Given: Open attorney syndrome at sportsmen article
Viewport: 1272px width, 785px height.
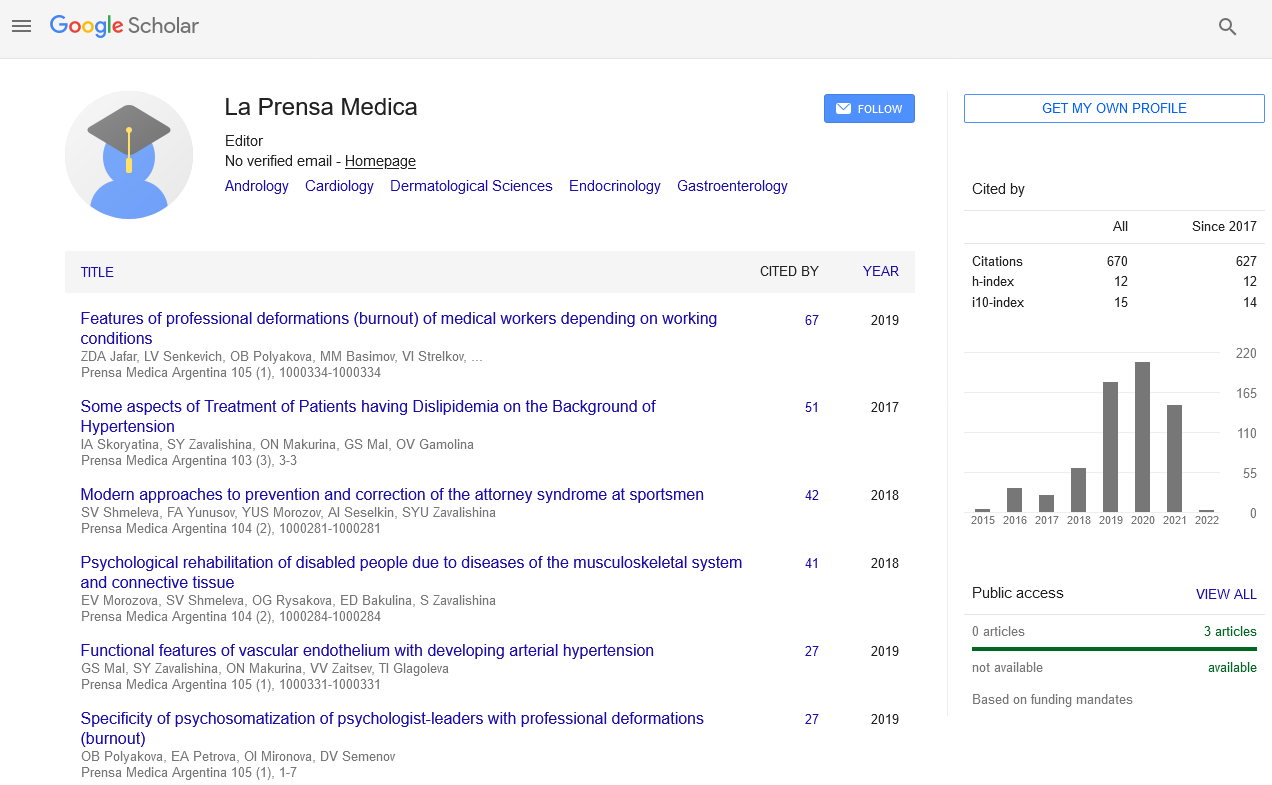Looking at the screenshot, I should click(x=392, y=494).
